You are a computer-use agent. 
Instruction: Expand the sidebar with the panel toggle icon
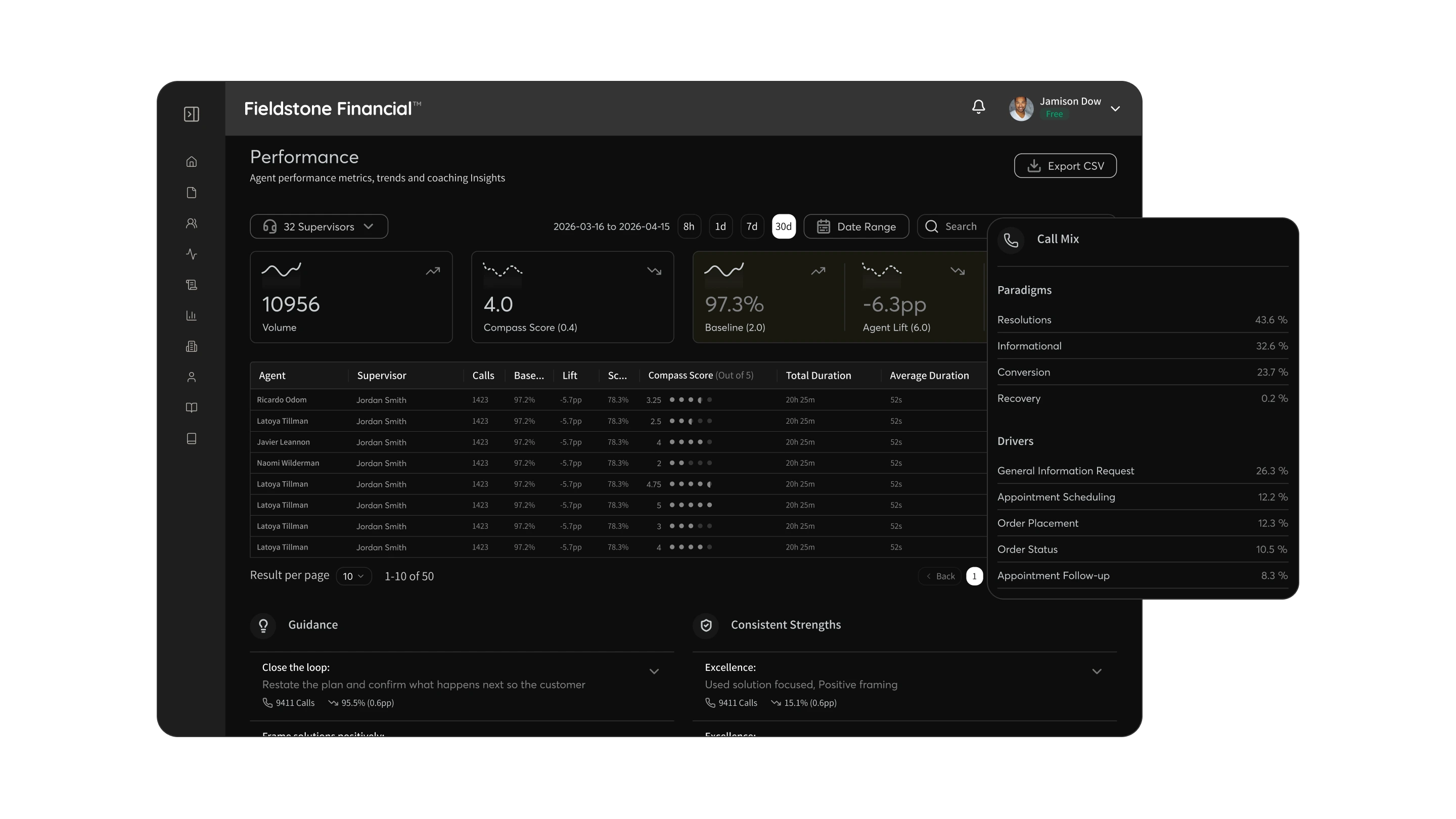(192, 114)
